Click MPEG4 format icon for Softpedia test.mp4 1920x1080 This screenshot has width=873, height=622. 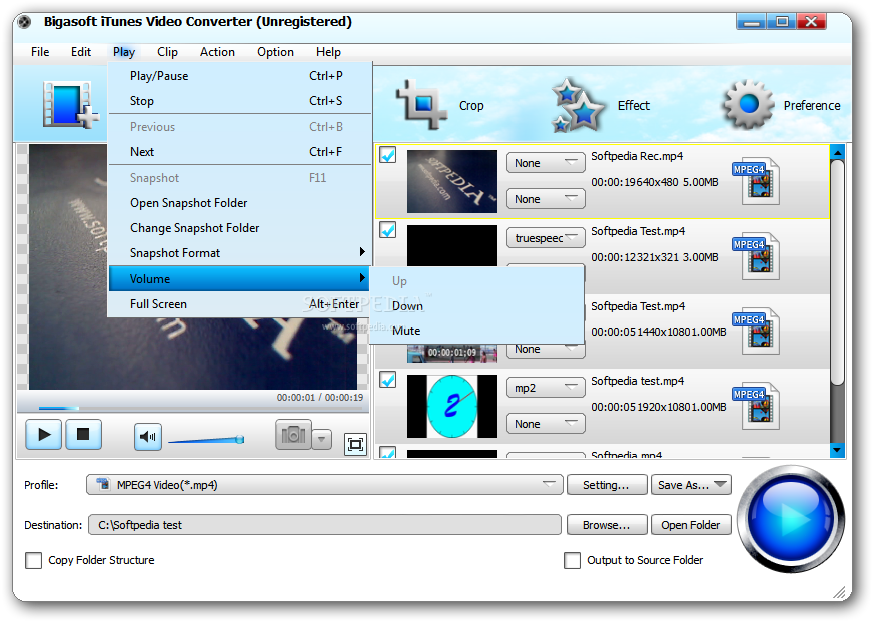[x=756, y=406]
